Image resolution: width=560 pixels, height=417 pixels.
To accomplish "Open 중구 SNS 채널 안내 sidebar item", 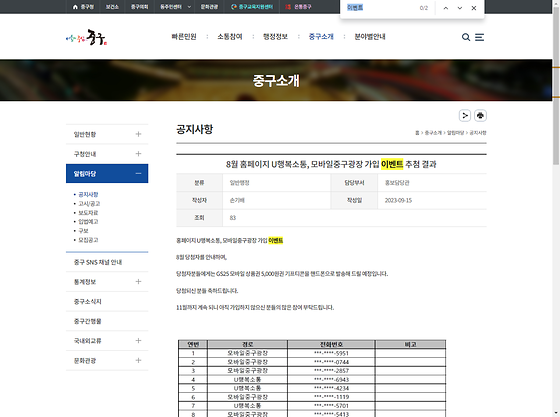I will (x=107, y=262).
